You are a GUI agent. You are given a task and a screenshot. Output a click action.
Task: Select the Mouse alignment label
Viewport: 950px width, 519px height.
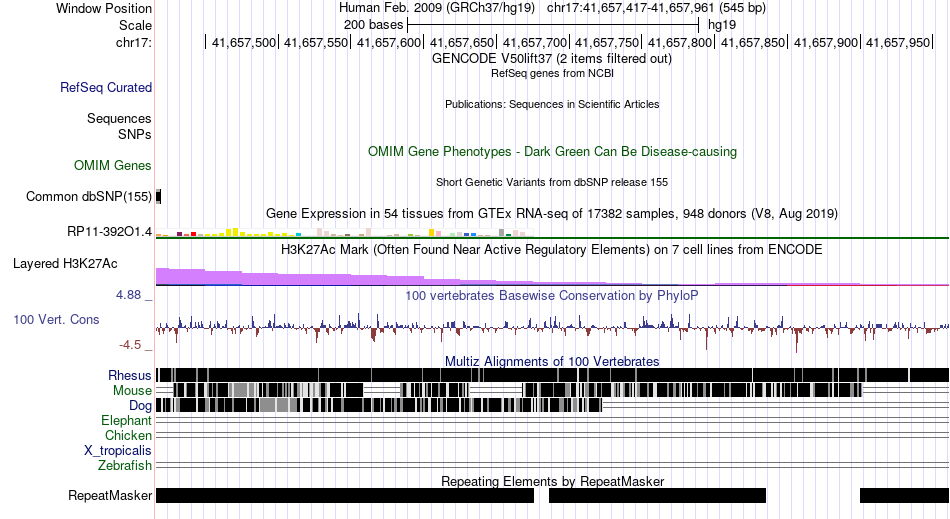click(x=132, y=391)
